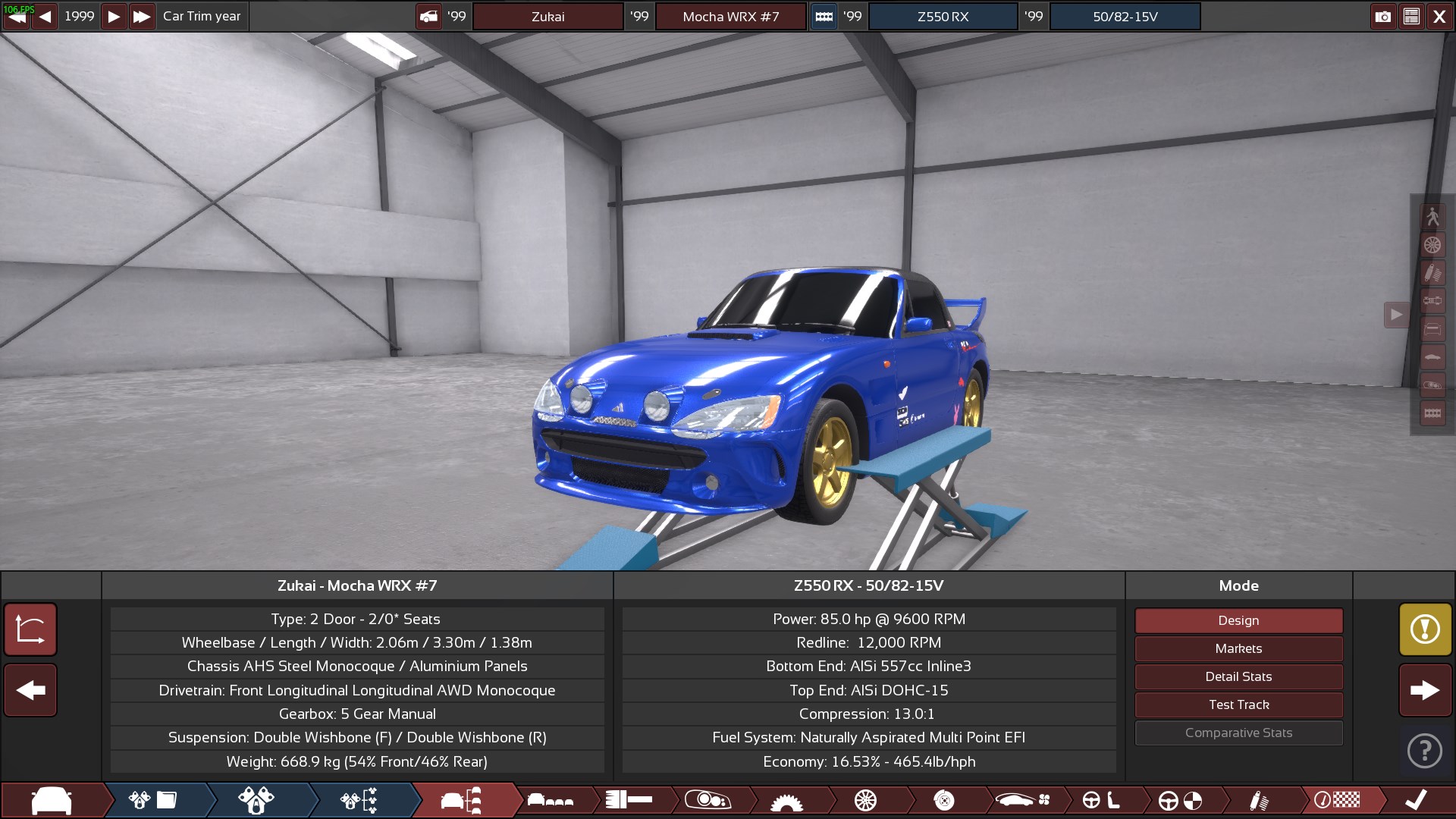Open the brake disc tab
1456x819 pixels.
[x=944, y=800]
